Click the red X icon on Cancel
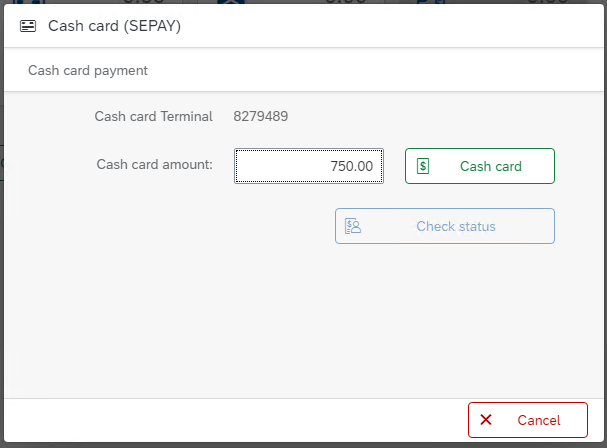This screenshot has height=448, width=607. (486, 420)
